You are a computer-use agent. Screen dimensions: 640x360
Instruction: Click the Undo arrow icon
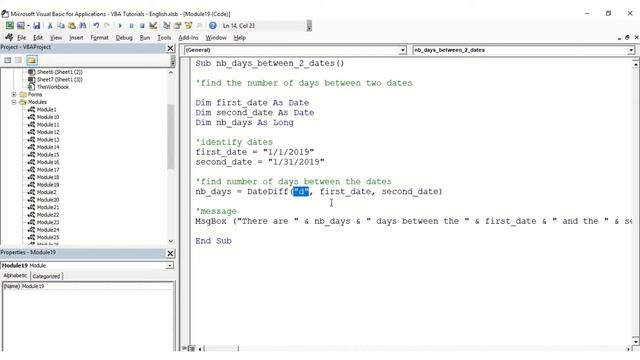pos(96,25)
